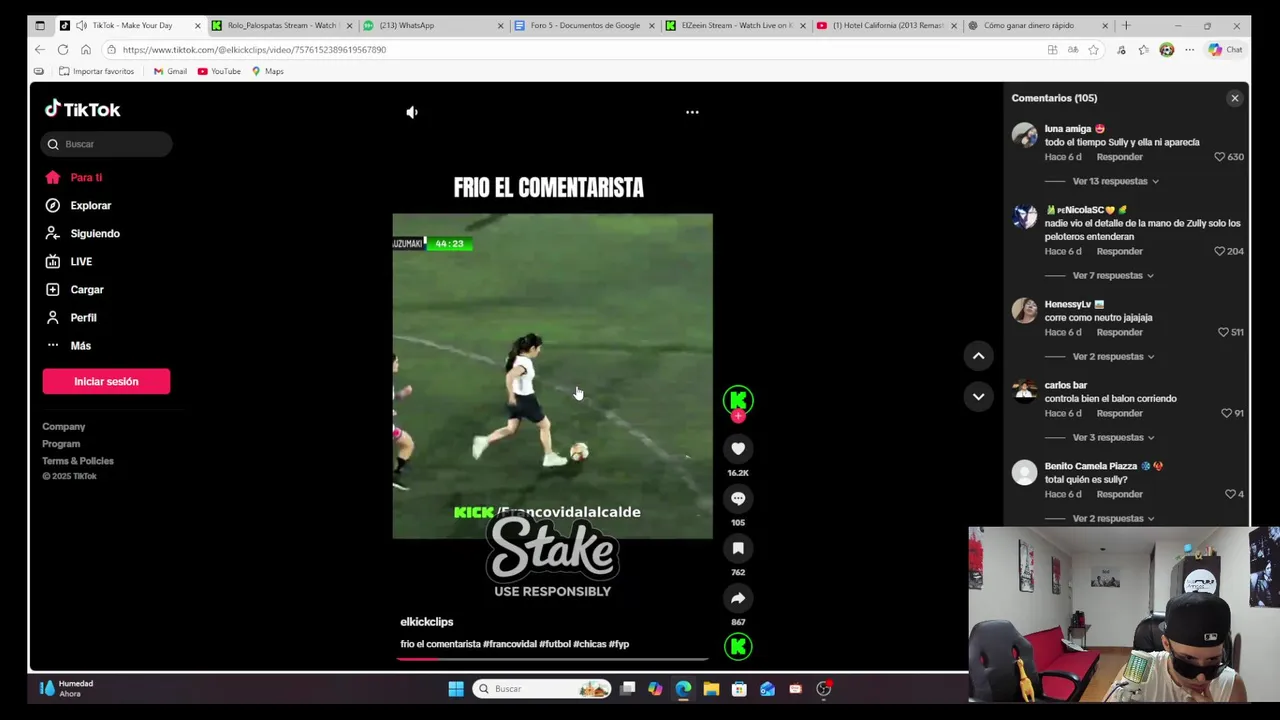Screen dimensions: 1280x720
Task: Switch to the Hotel California YouTube tab
Action: 886,25
